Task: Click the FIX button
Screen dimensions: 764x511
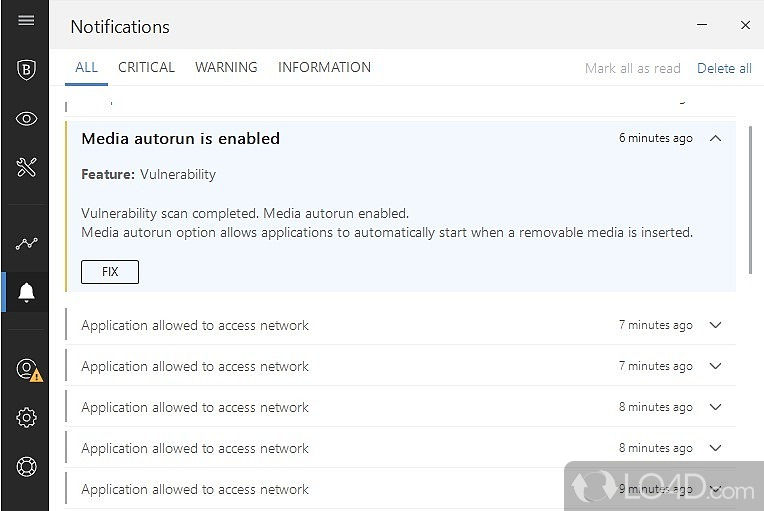Action: coord(110,271)
